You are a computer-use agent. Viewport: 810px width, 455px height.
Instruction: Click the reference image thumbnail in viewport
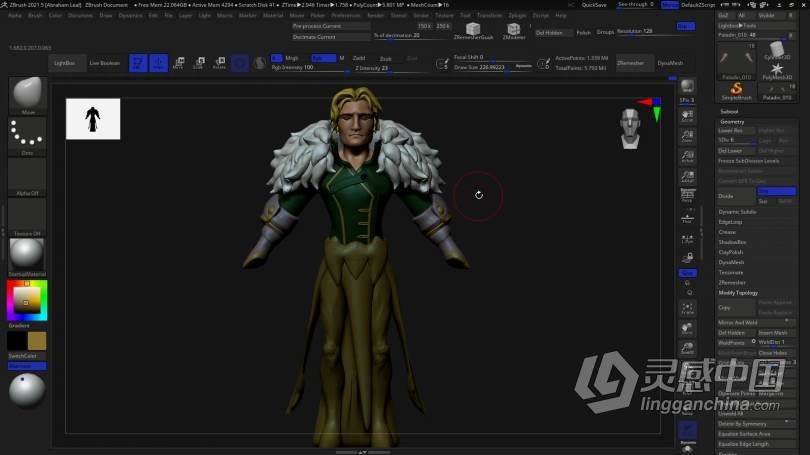93,119
